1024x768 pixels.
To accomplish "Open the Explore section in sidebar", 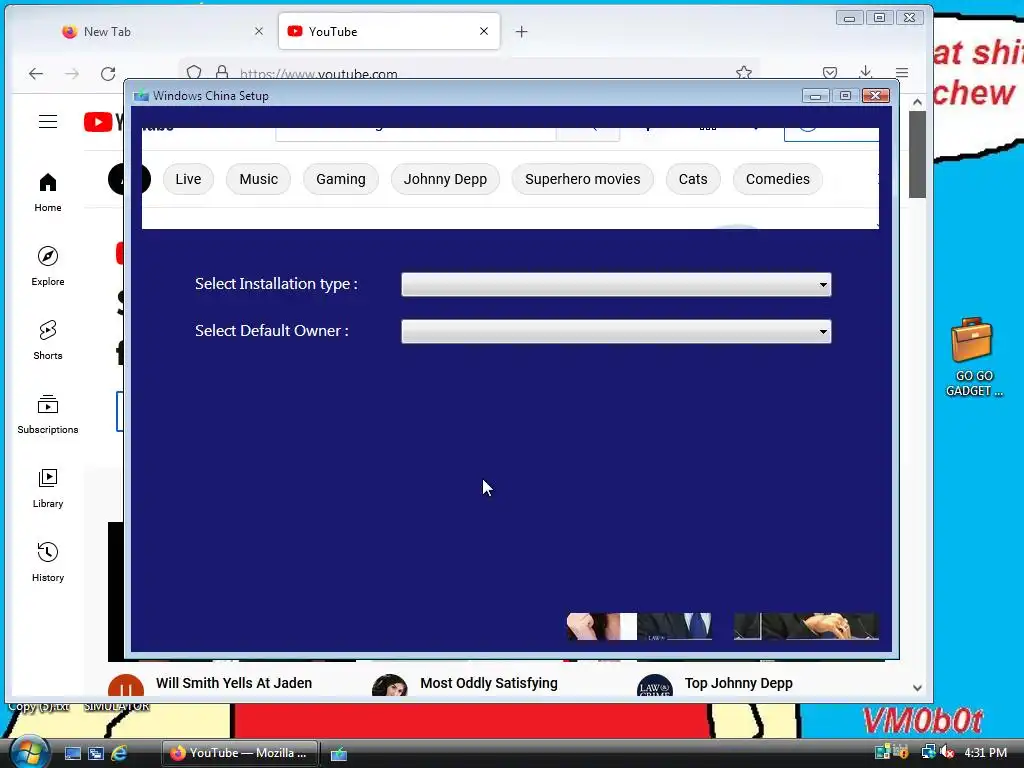I will pyautogui.click(x=48, y=266).
